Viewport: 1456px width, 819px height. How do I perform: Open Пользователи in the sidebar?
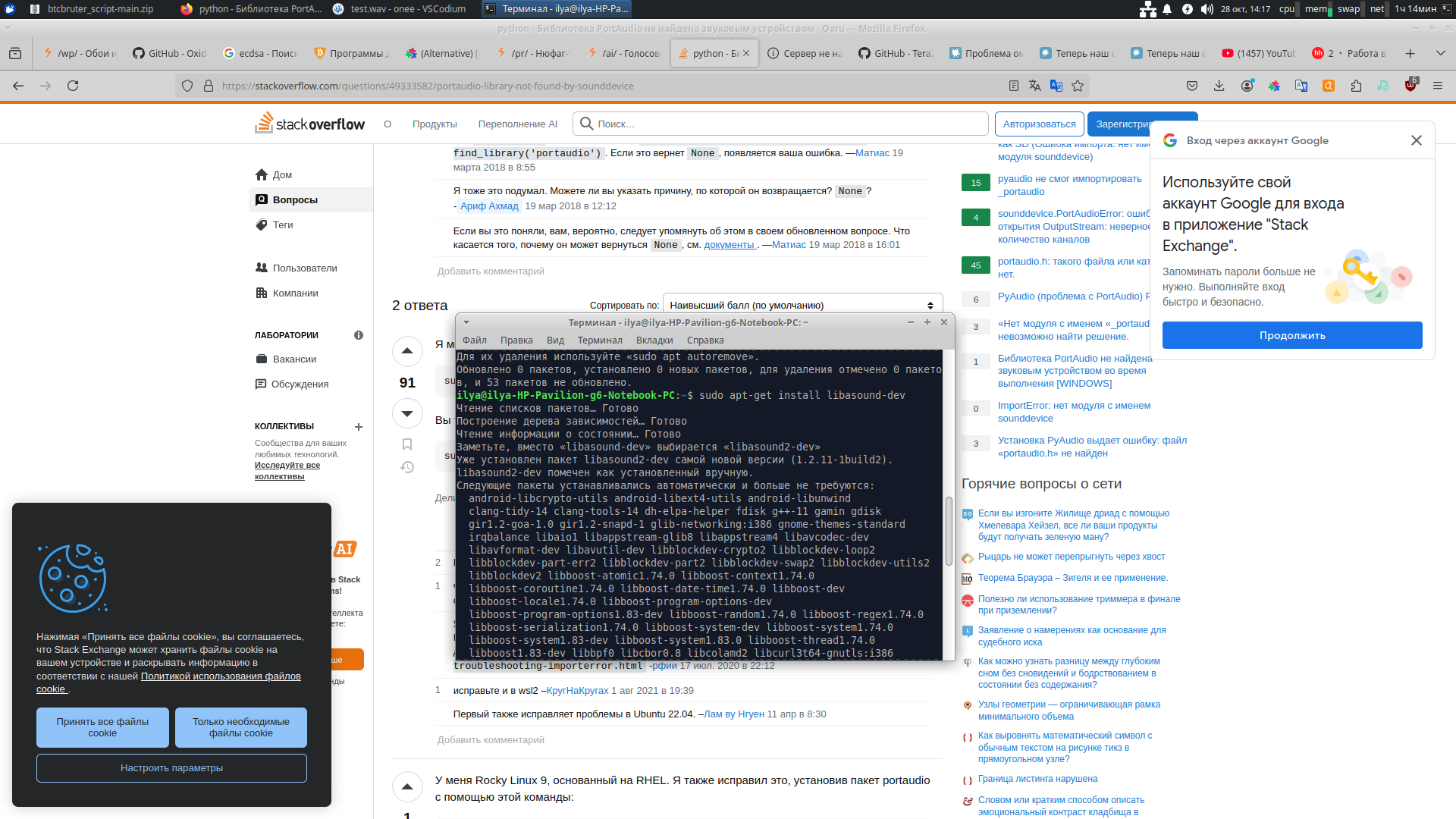(311, 268)
